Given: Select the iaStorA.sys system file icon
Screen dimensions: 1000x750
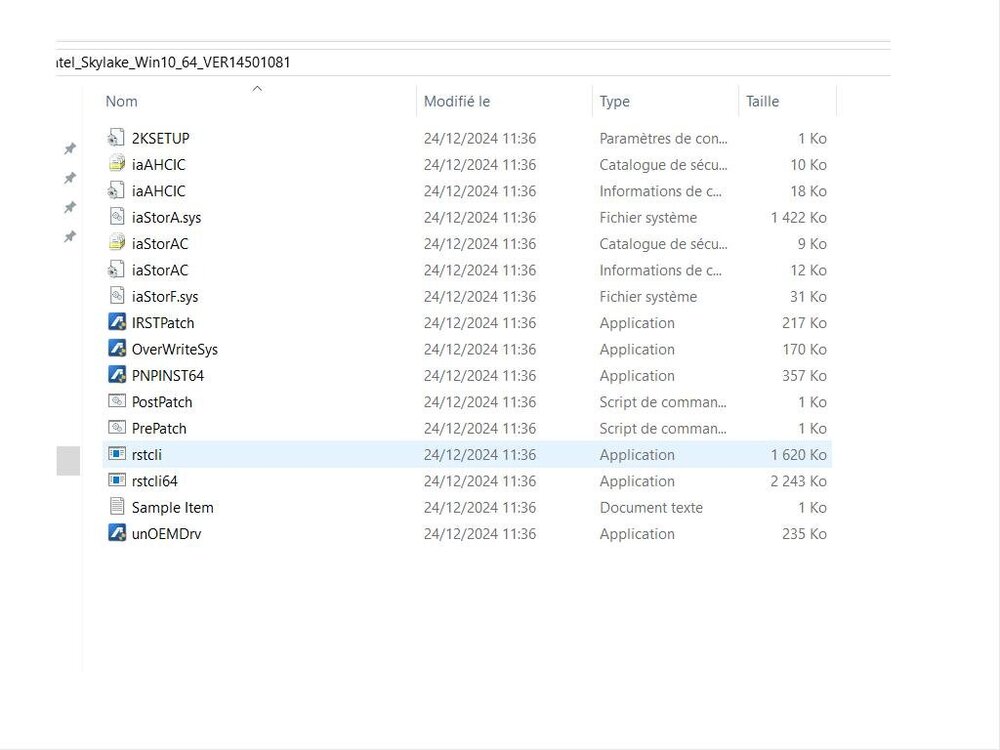Looking at the screenshot, I should [116, 217].
